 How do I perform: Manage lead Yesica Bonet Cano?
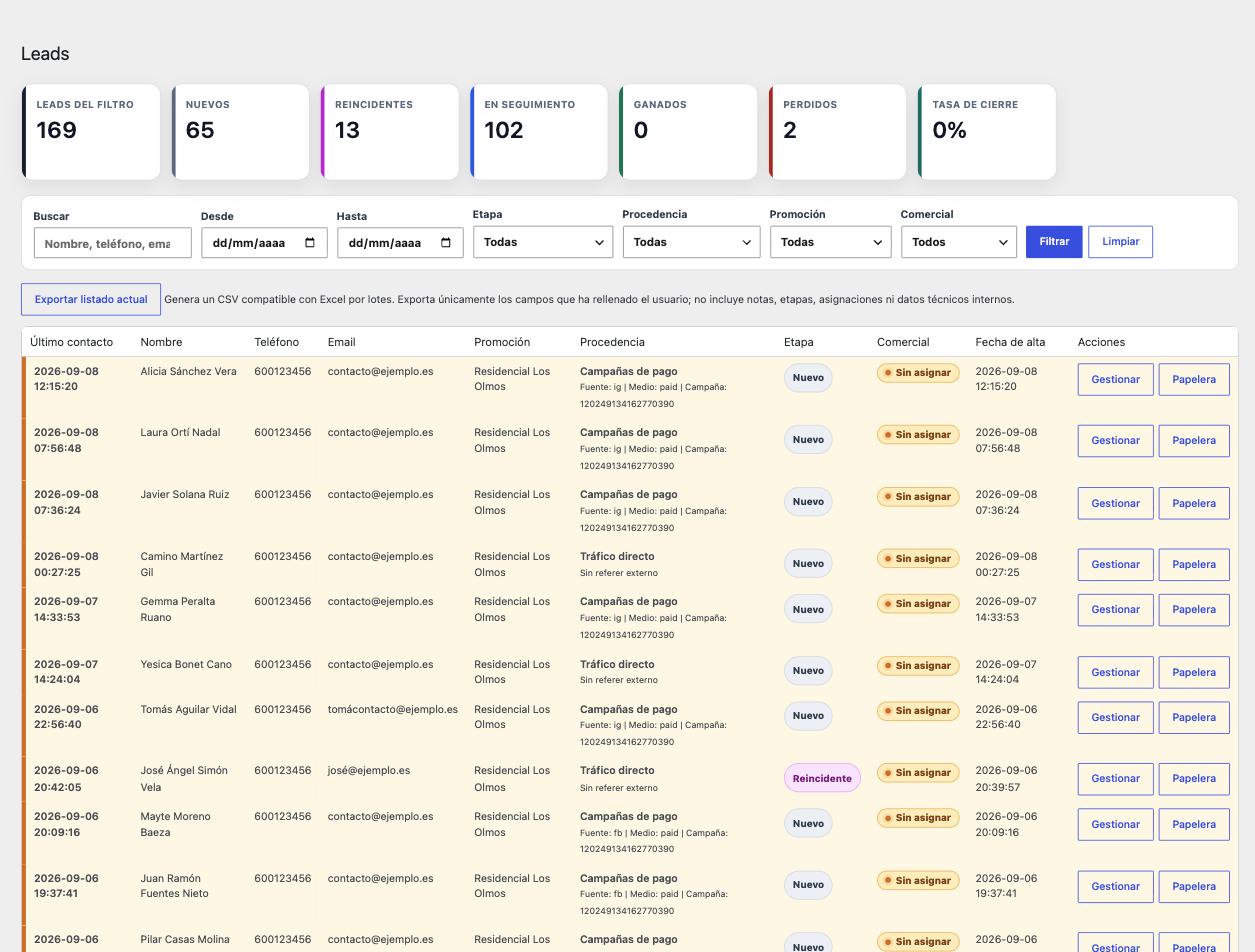point(1115,672)
